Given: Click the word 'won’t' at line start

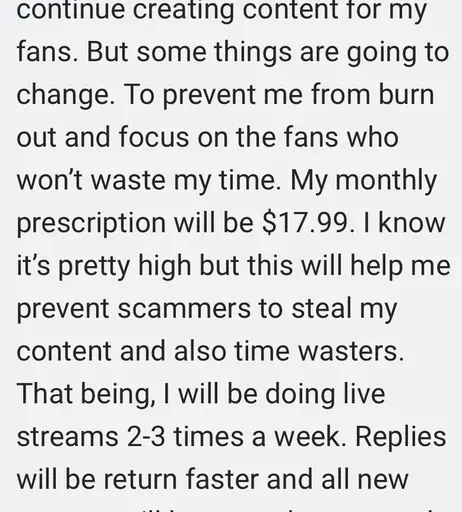Looking at the screenshot, I should click(50, 180).
